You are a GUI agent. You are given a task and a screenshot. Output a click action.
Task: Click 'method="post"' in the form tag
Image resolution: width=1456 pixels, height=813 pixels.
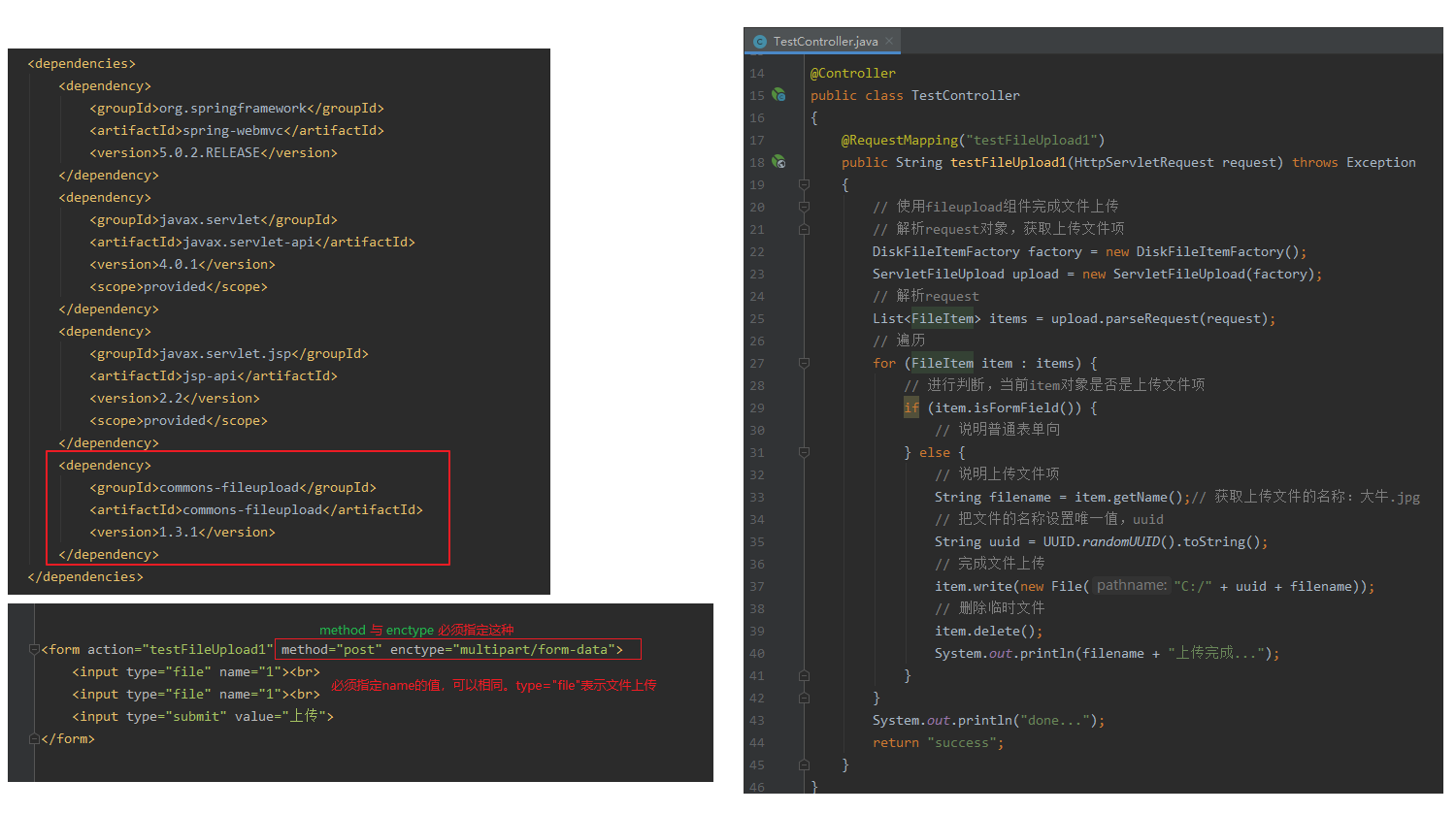(332, 649)
